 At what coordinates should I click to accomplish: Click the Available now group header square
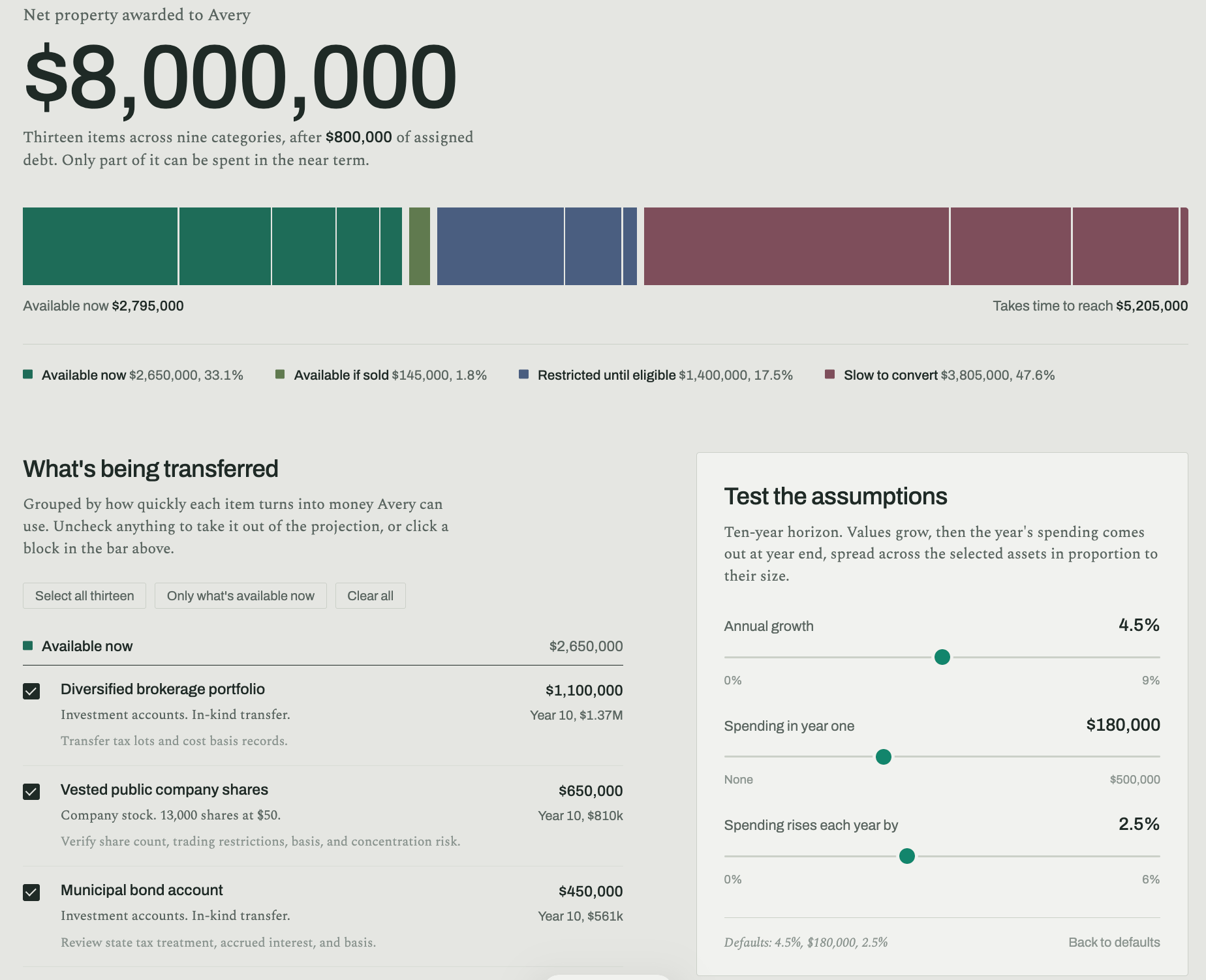click(x=27, y=646)
